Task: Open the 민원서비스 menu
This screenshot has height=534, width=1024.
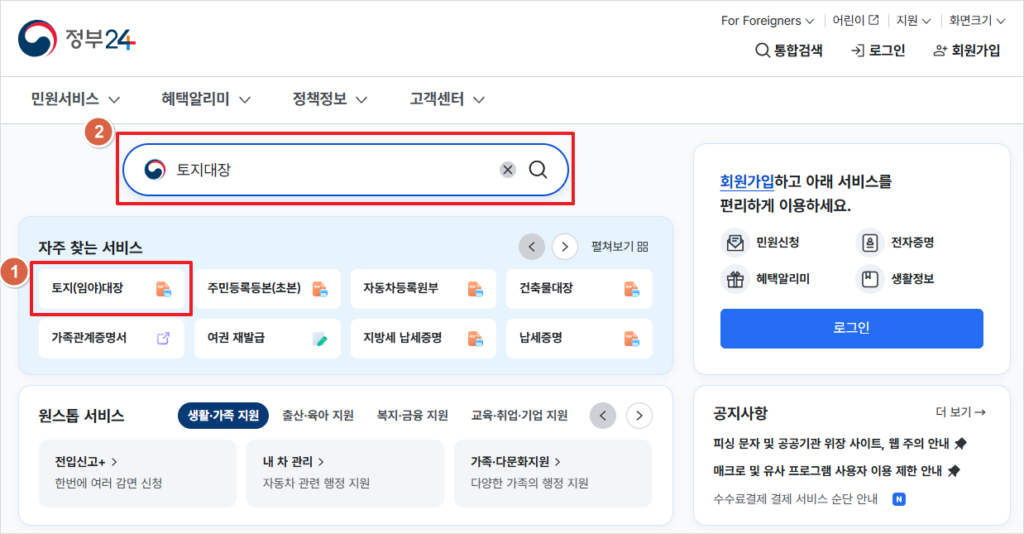Action: click(x=75, y=99)
